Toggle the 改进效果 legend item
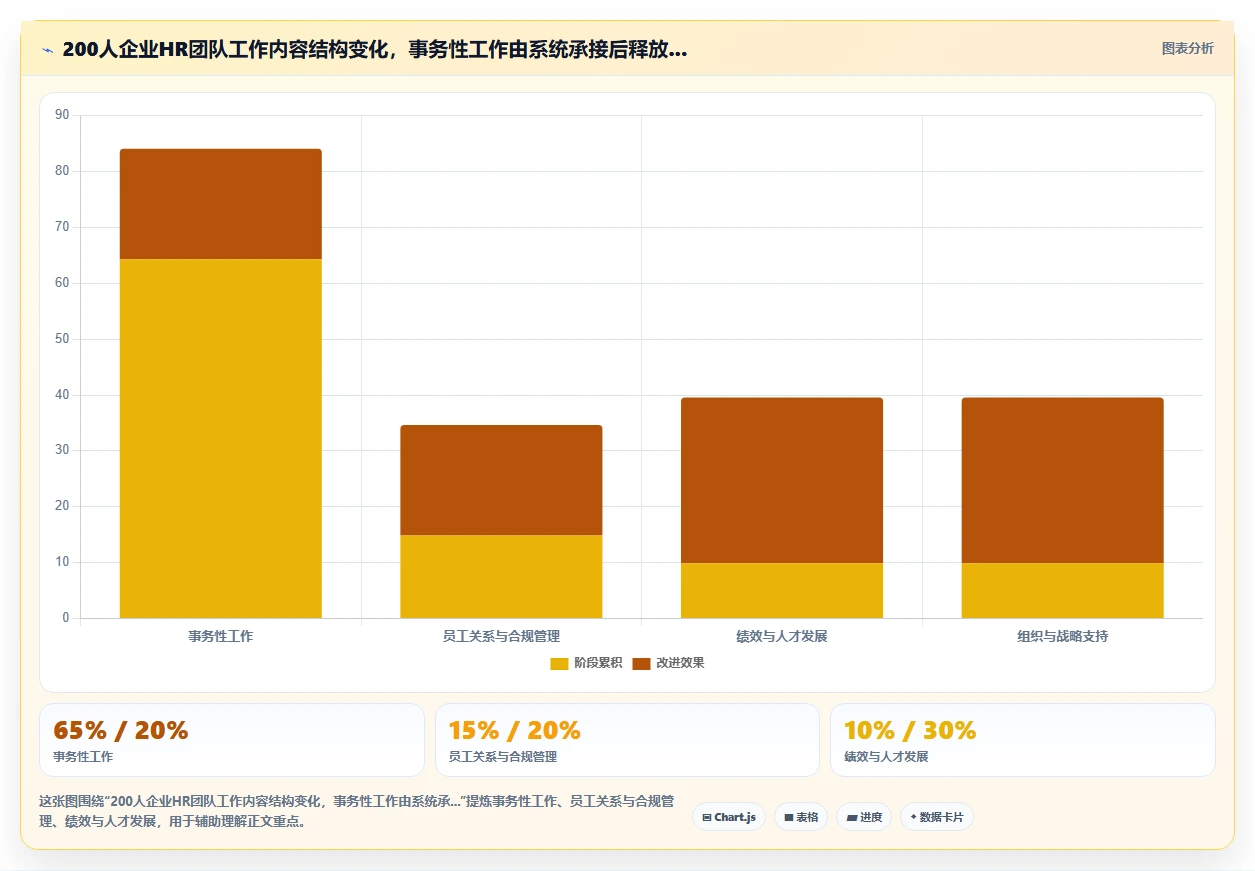The image size is (1255, 871). 668,664
